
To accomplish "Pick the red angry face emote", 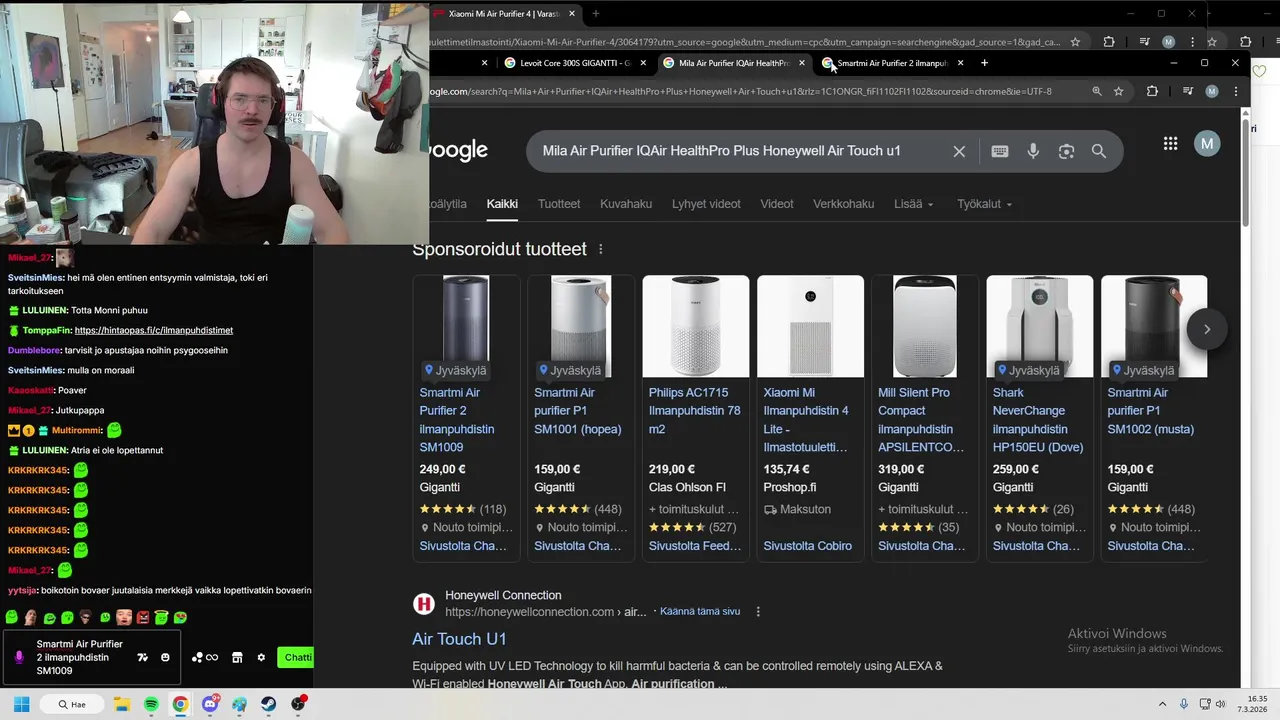I will pyautogui.click(x=143, y=618).
